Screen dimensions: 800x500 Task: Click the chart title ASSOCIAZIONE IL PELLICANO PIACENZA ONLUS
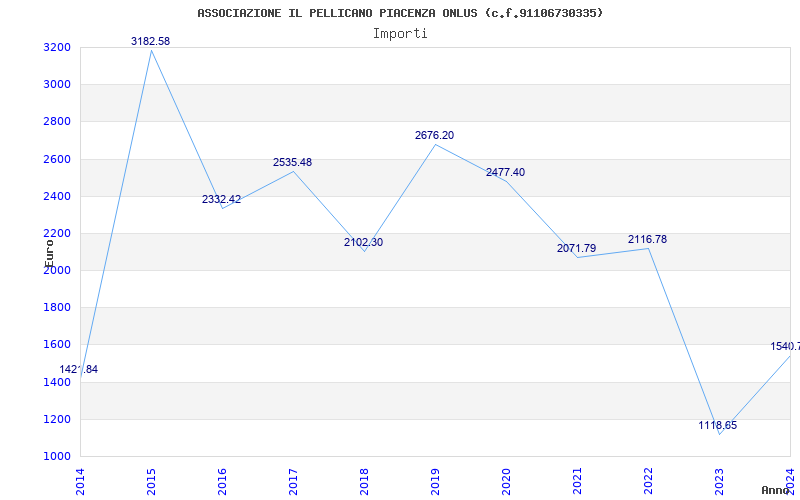click(400, 13)
